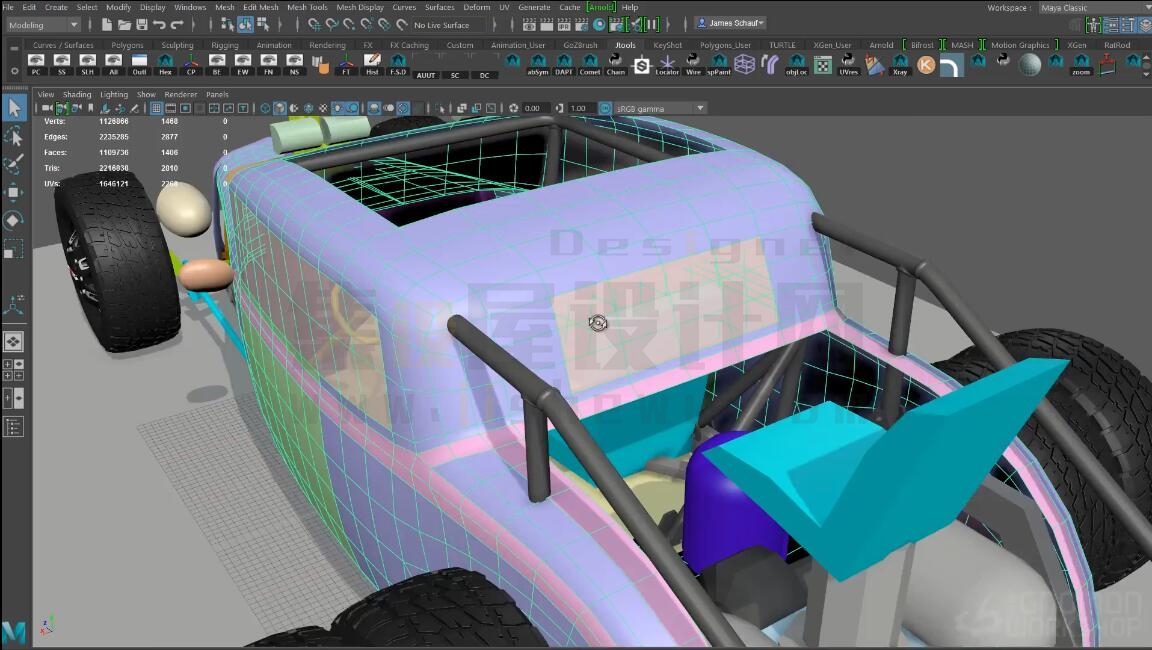Open the Maya Classic workspace dropdown
1152x650 pixels.
tap(1095, 8)
